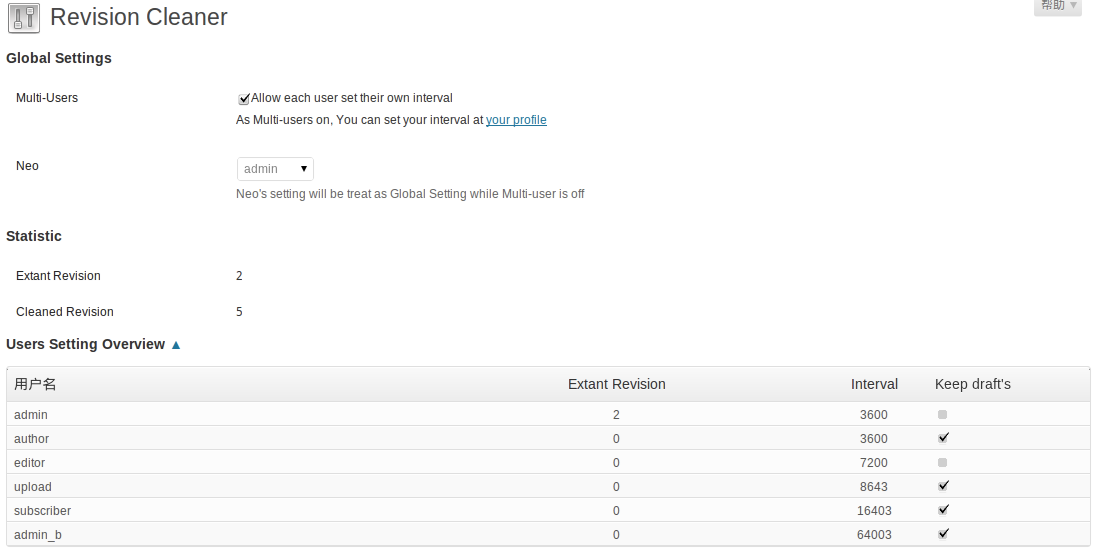The height and width of the screenshot is (555, 1103).
Task: Click the Interval column header
Action: tap(874, 384)
